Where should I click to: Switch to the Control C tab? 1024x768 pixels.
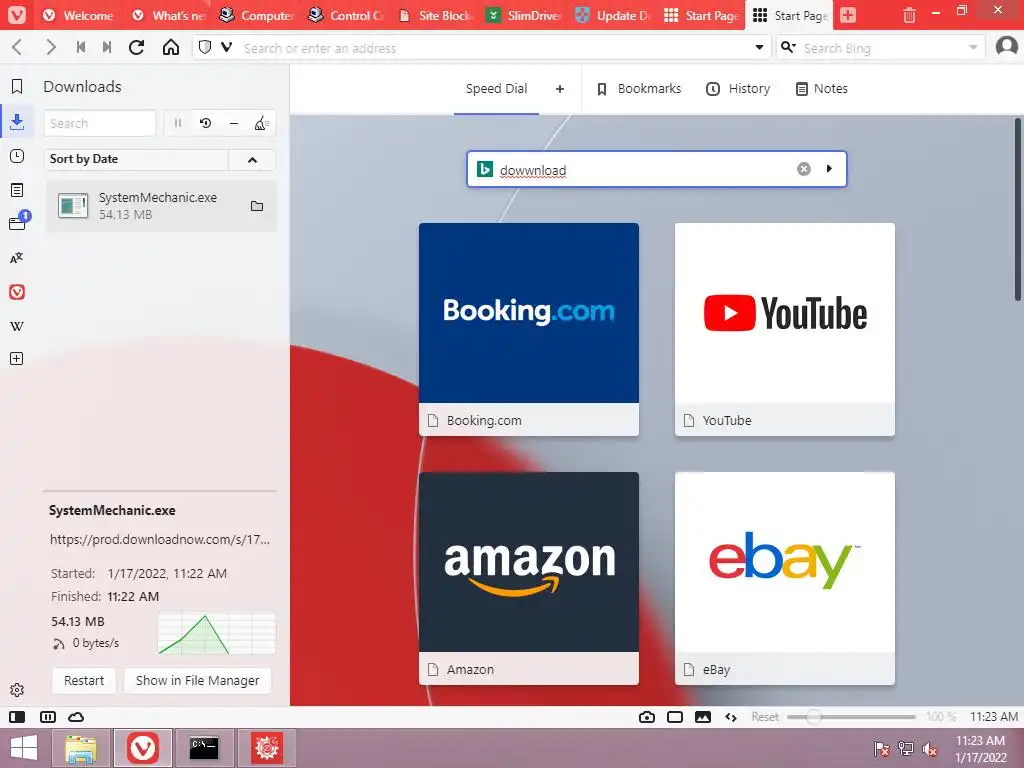click(347, 15)
